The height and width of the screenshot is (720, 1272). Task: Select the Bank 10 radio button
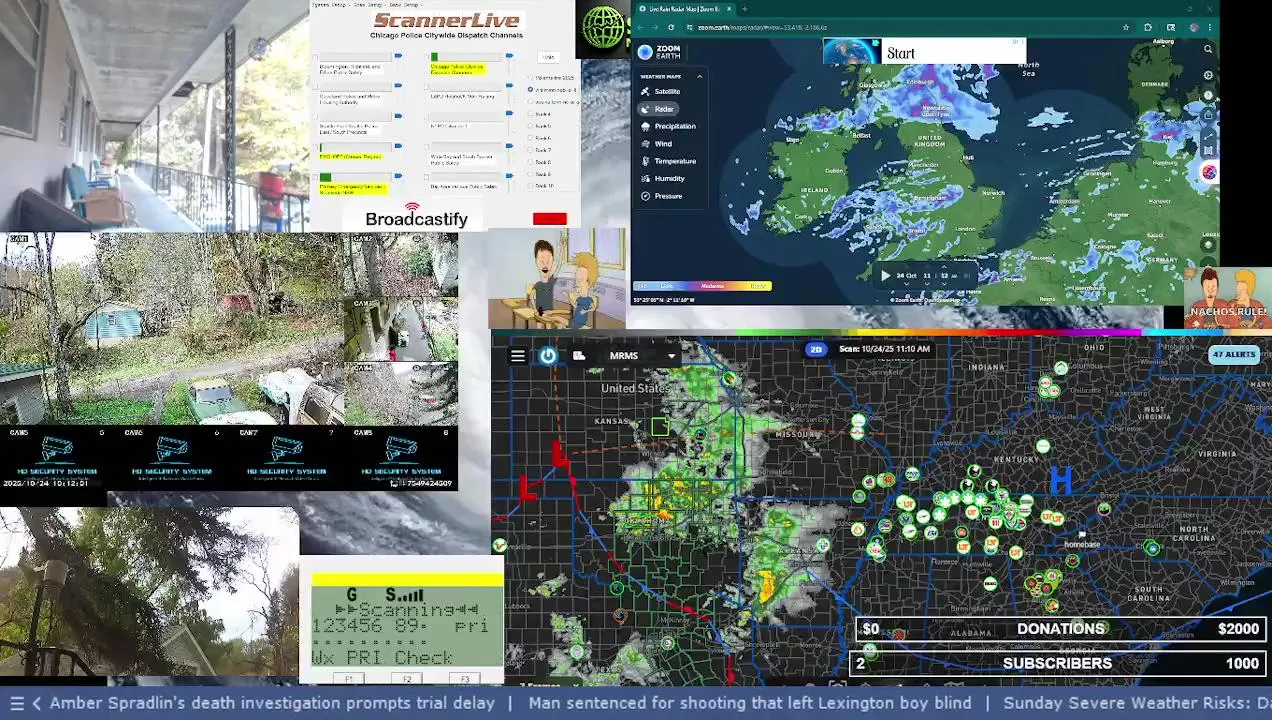[x=530, y=186]
